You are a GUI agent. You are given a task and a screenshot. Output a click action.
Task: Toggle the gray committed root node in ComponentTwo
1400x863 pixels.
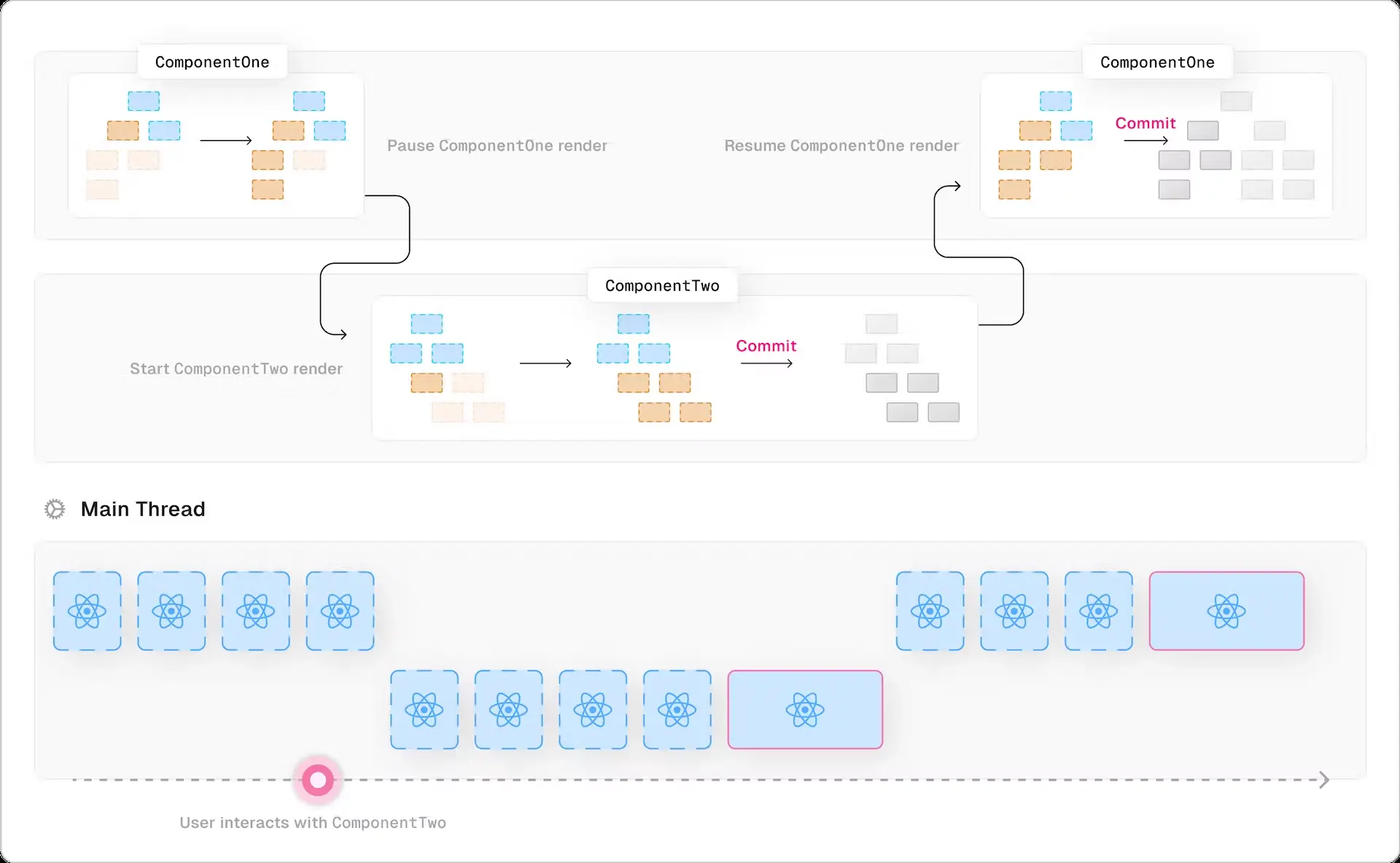[881, 322]
